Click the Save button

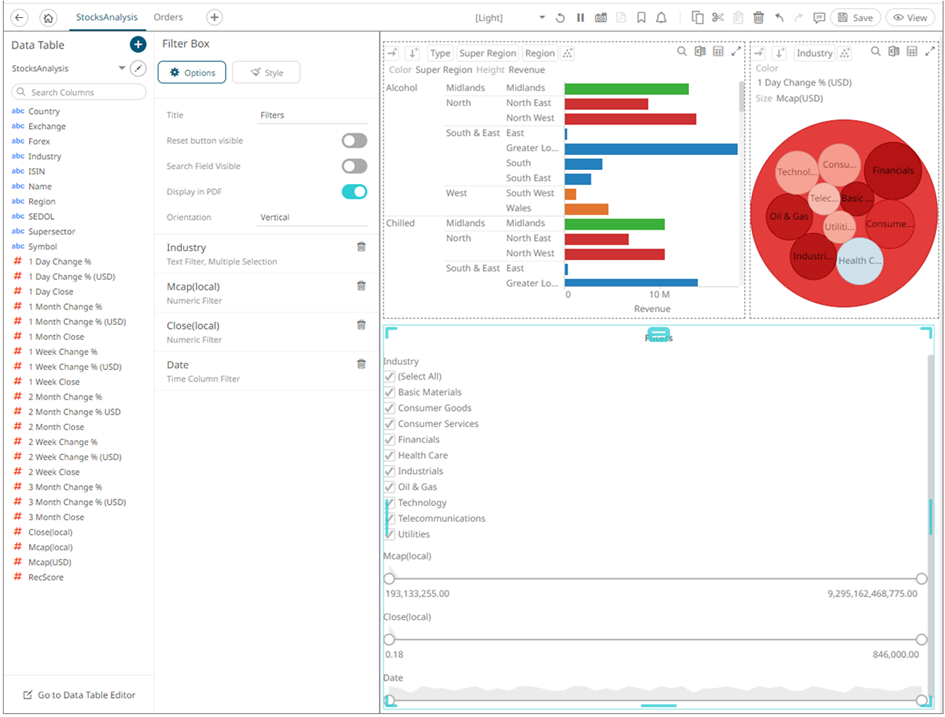[854, 18]
